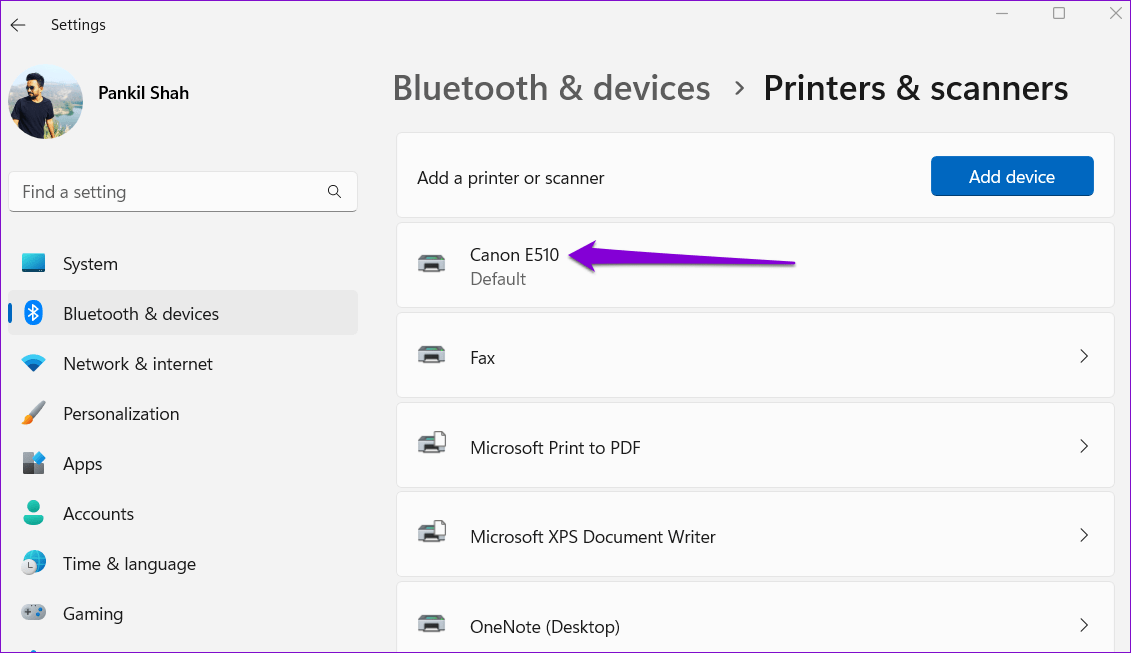Click the Time & language clock icon
Screen dimensions: 1131x653
pyautogui.click(x=33, y=563)
